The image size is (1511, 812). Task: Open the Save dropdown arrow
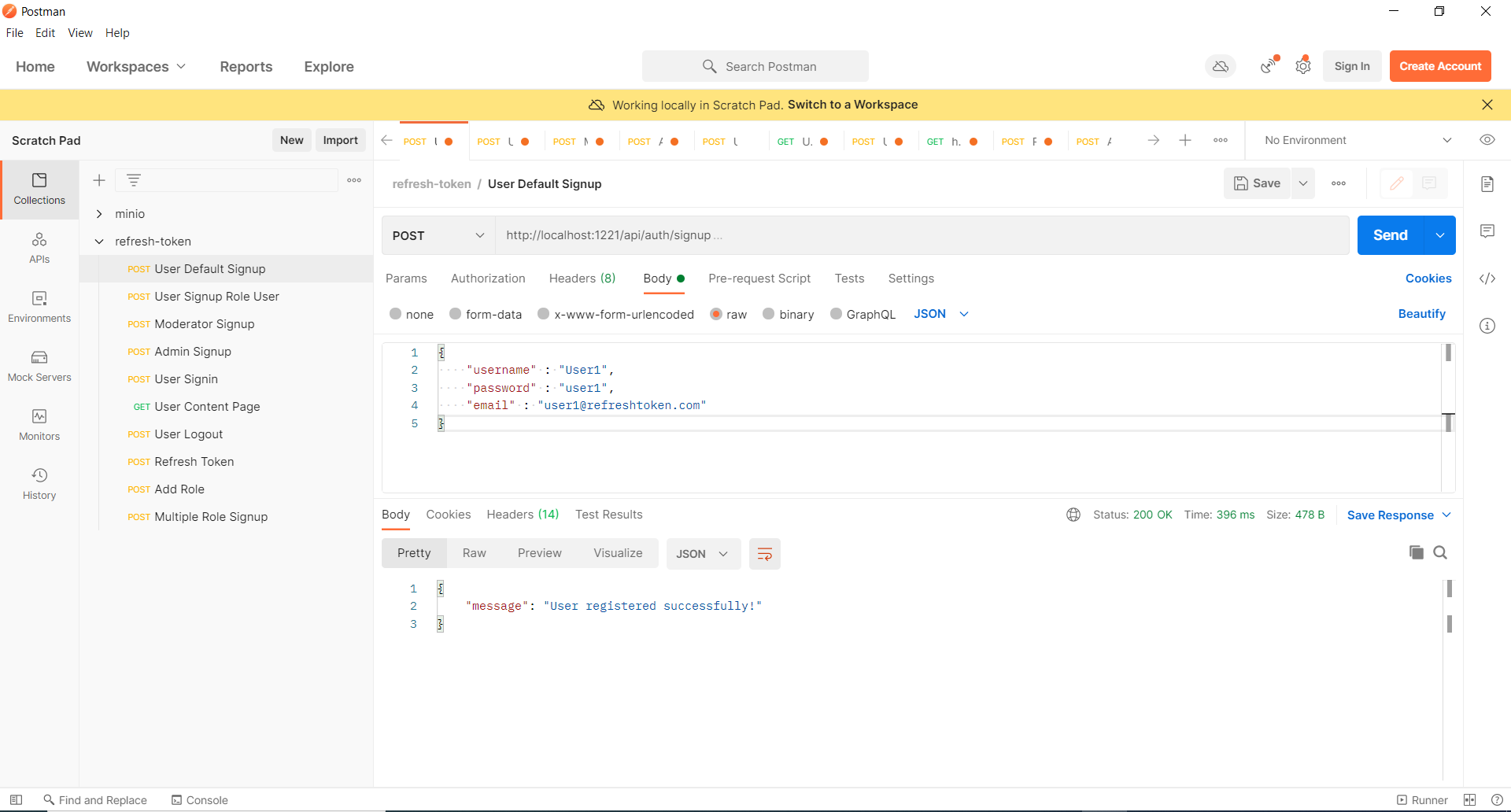point(1303,183)
